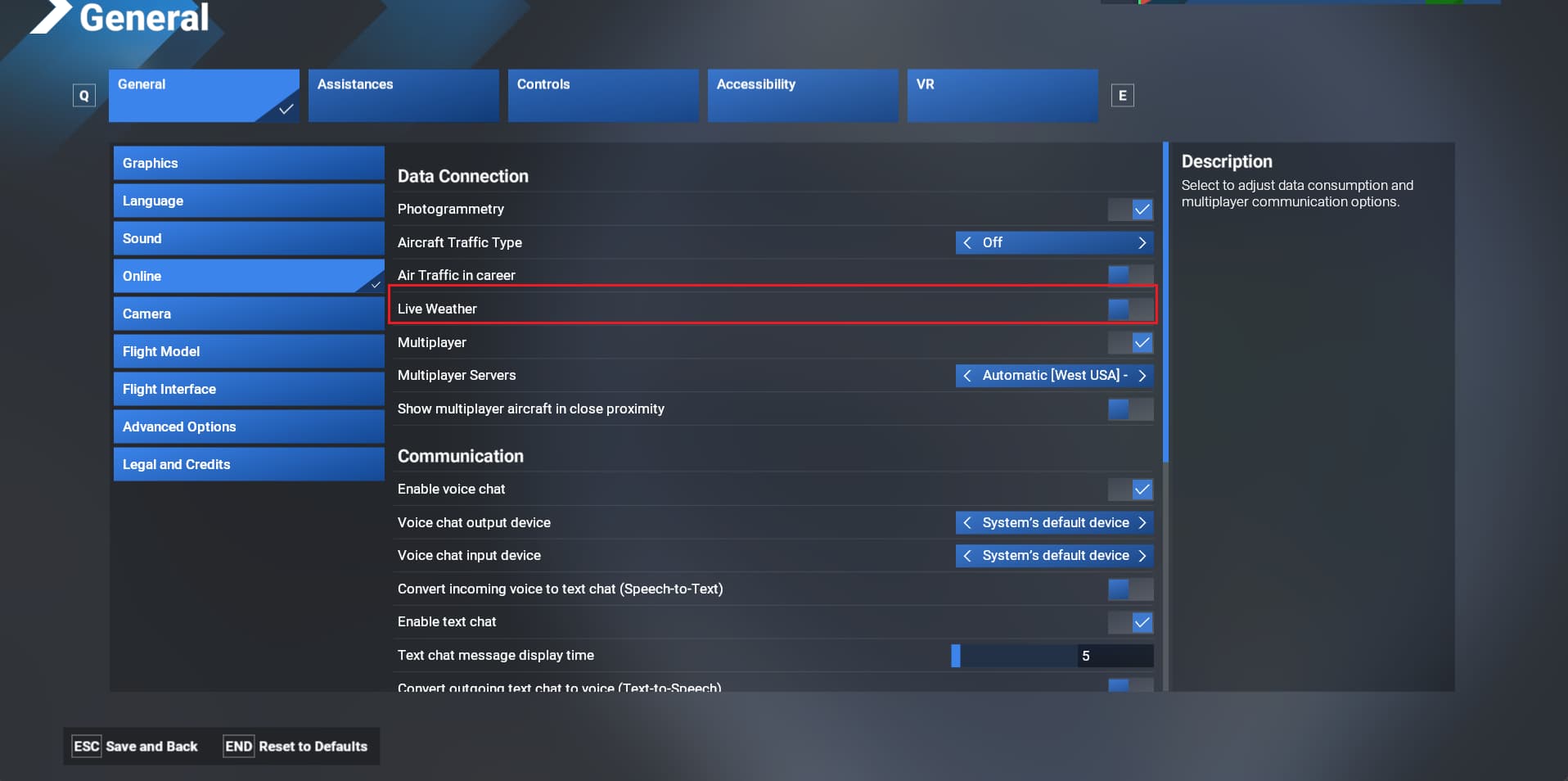The height and width of the screenshot is (781, 1568).
Task: Open the Language settings category
Action: tap(249, 201)
